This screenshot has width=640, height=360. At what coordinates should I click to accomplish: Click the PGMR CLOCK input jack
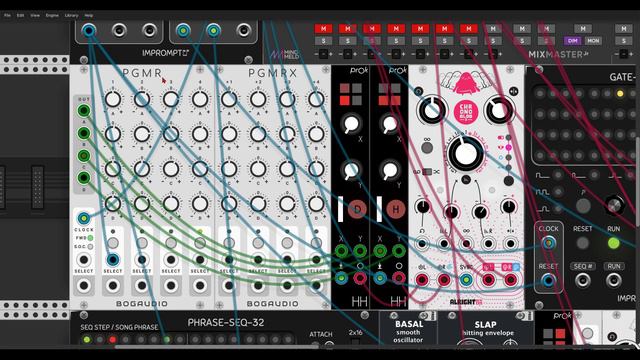84,218
